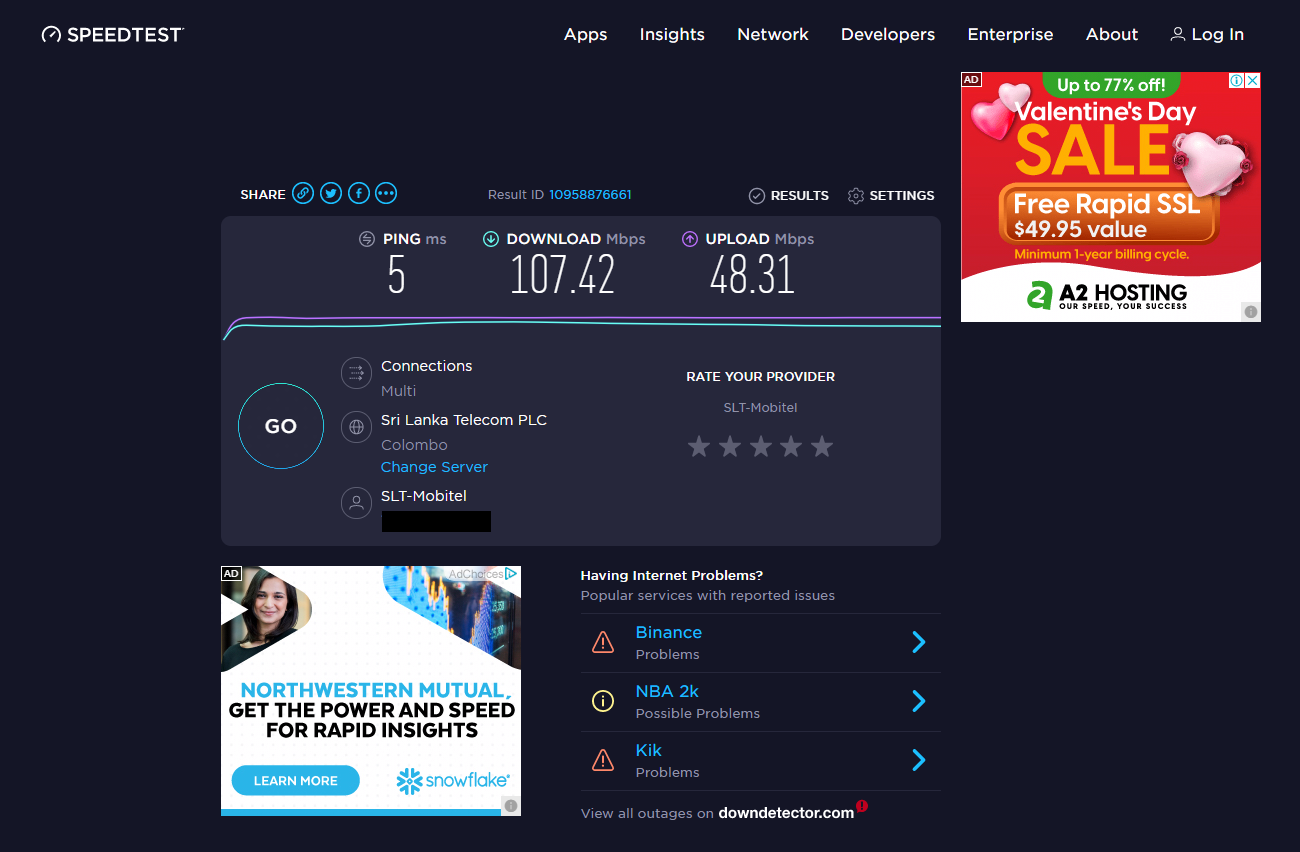
Task: Click the SLT-Mobitel provider name under the server
Action: pyautogui.click(x=424, y=496)
